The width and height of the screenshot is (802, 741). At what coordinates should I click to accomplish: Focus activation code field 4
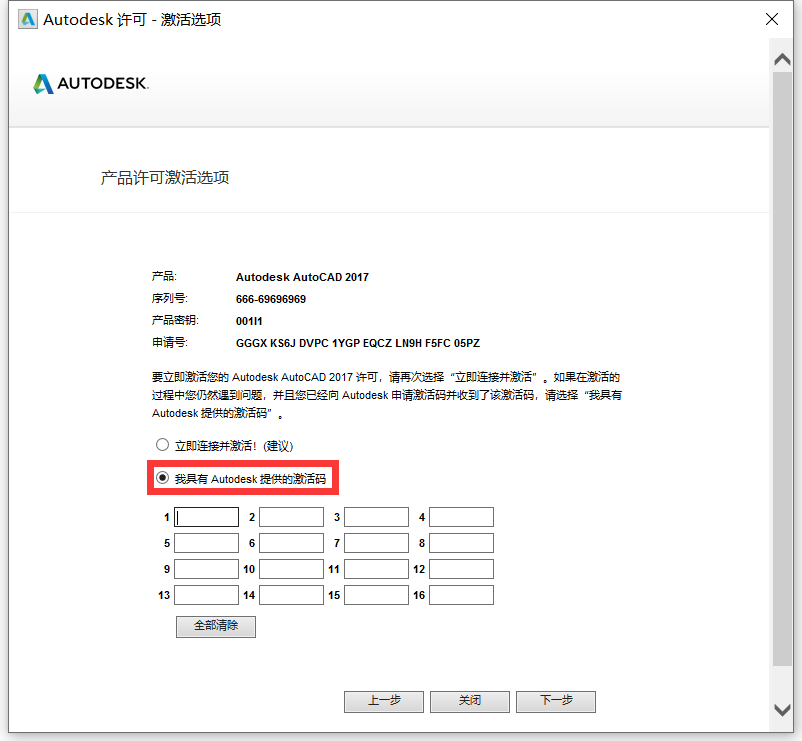tap(461, 517)
